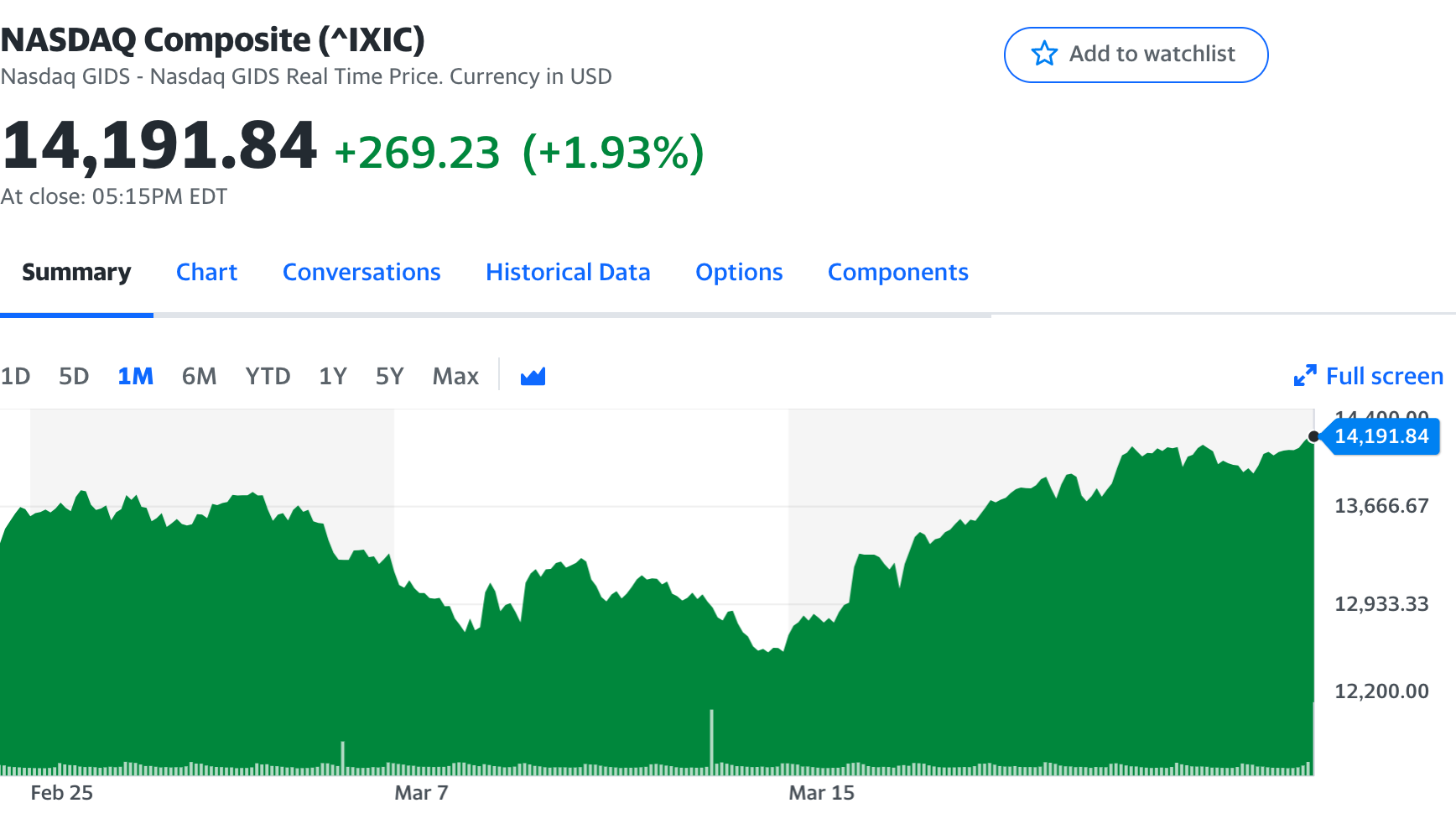1456x824 pixels.
Task: Select the 1M chart range
Action: 135,376
